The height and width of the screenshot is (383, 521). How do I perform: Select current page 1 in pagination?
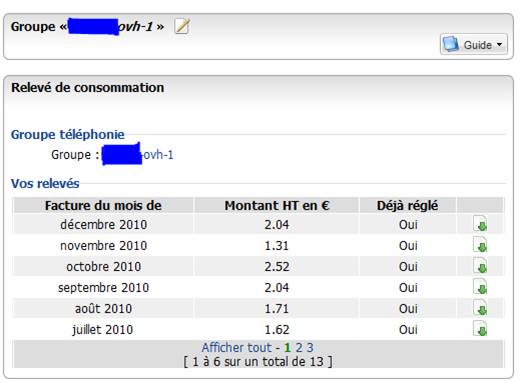287,348
